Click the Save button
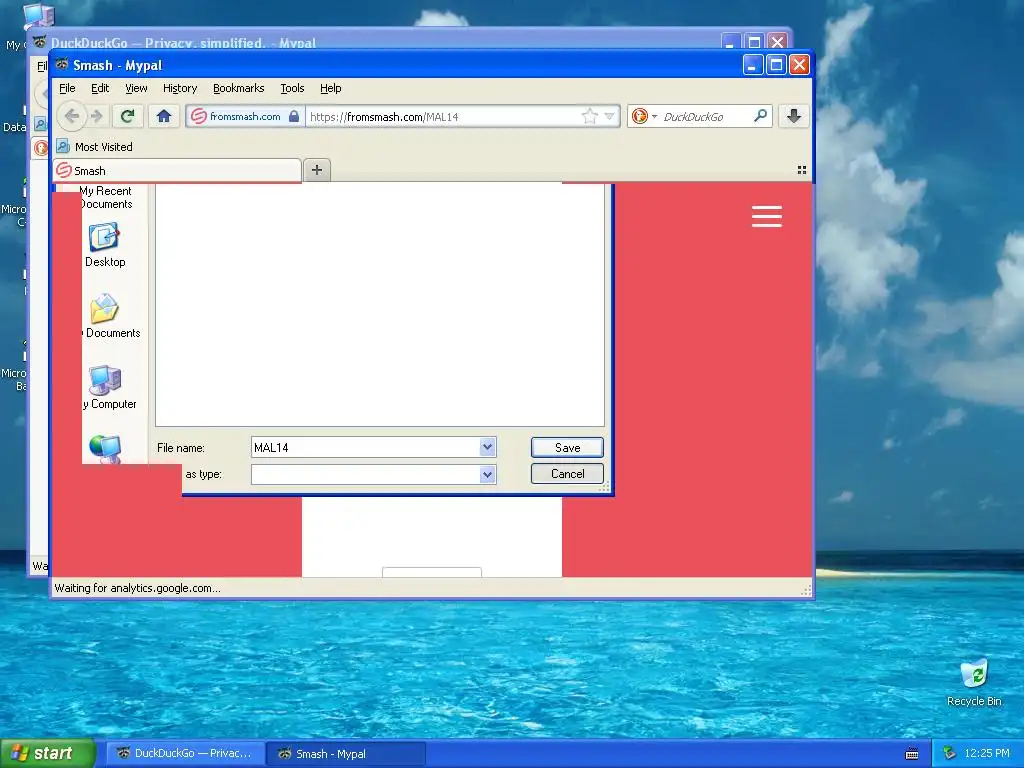Screen dimensions: 1024x768 567,447
